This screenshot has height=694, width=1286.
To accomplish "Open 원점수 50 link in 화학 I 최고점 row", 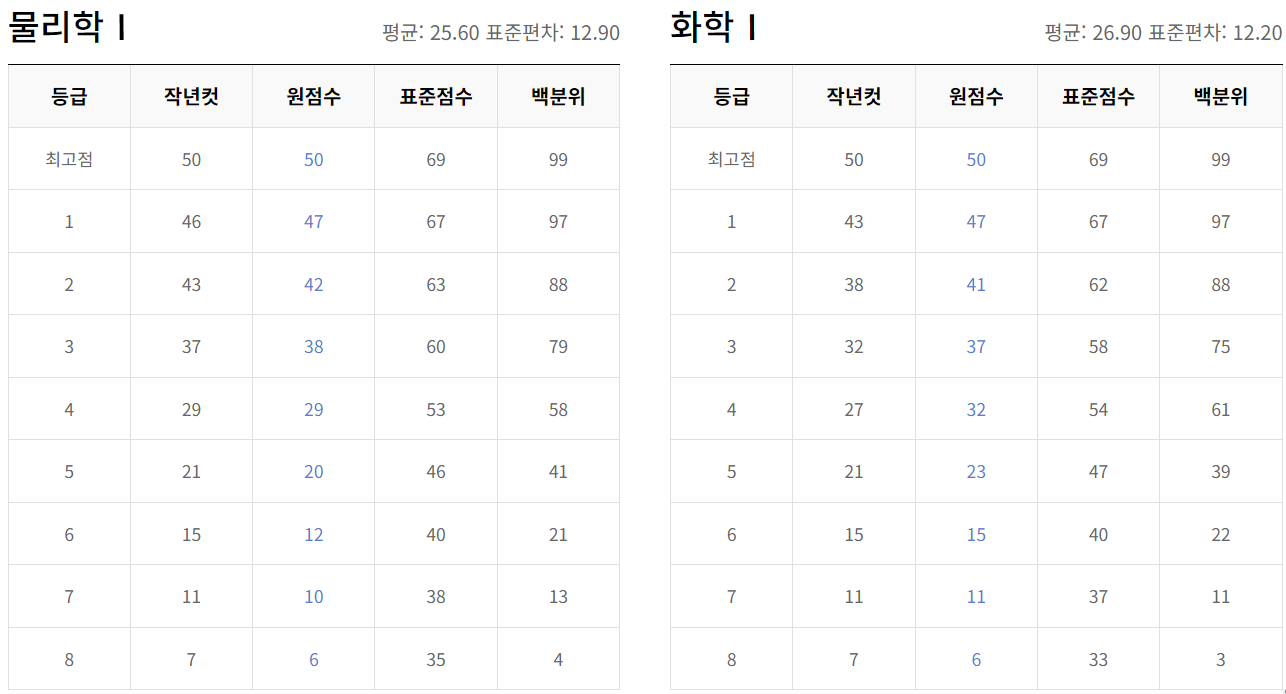I will (976, 160).
